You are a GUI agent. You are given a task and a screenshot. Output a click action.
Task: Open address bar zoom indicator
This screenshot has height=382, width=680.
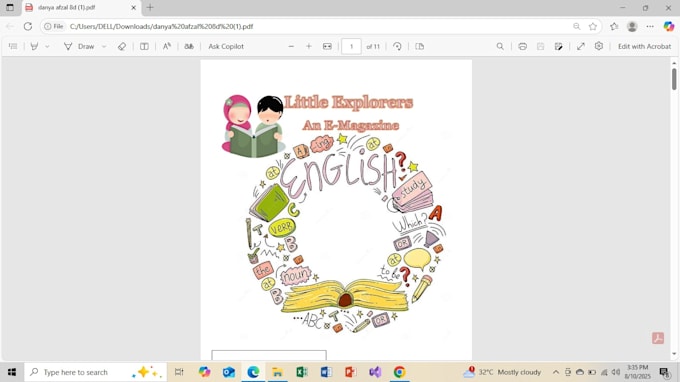coord(576,26)
